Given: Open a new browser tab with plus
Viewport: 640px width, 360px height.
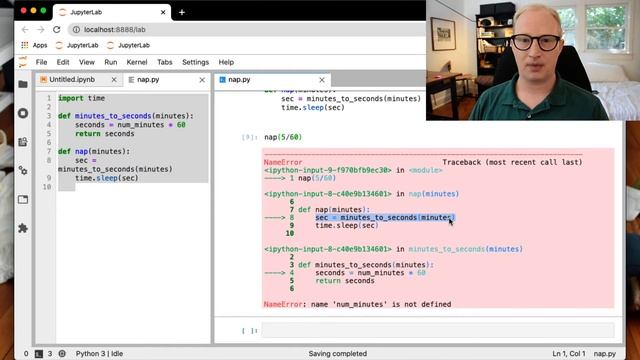Looking at the screenshot, I should click(182, 13).
